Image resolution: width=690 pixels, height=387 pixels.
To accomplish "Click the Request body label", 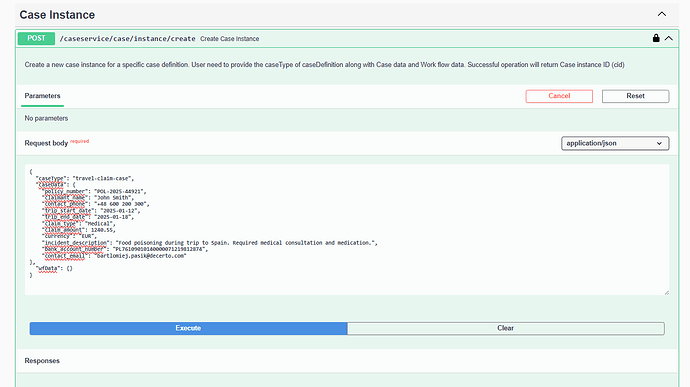I will 46,143.
